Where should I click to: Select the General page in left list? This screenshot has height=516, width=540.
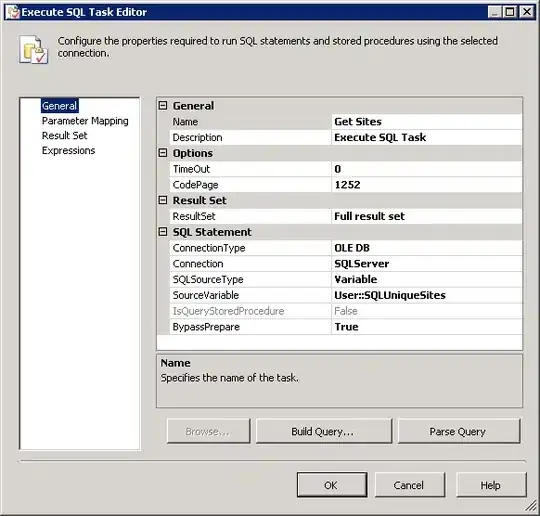[x=60, y=106]
